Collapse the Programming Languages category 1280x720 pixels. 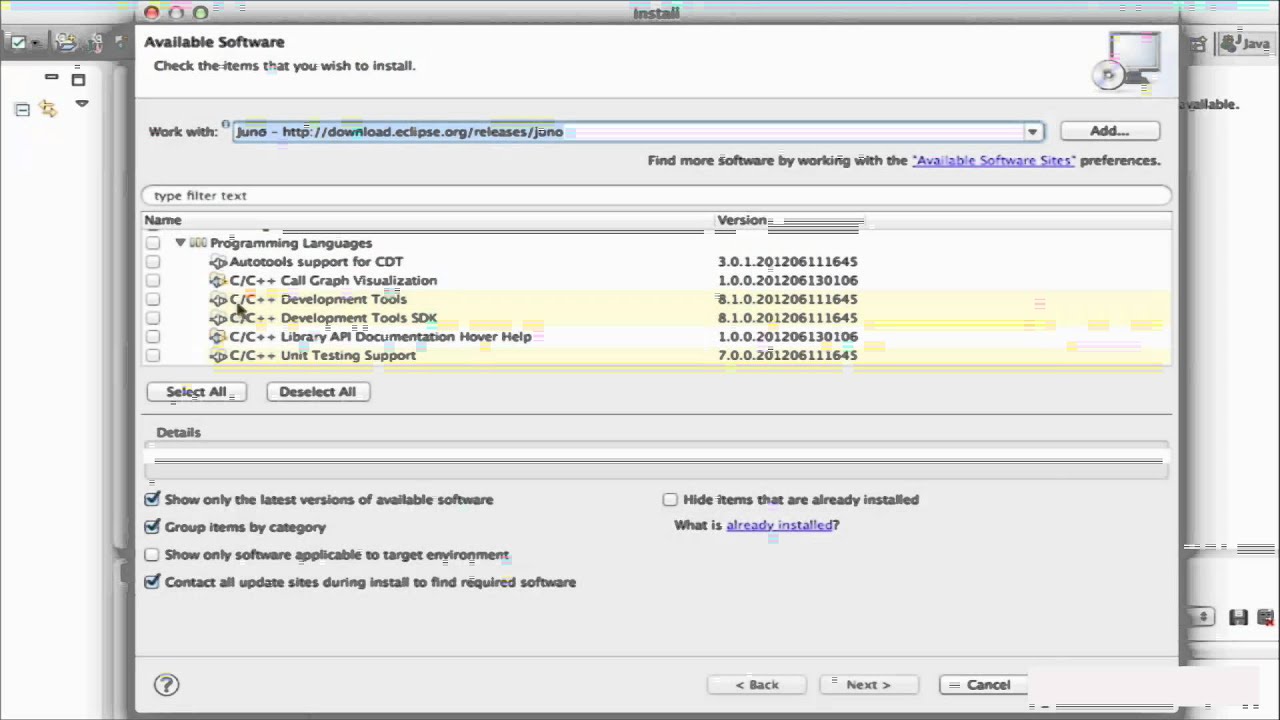click(x=180, y=243)
